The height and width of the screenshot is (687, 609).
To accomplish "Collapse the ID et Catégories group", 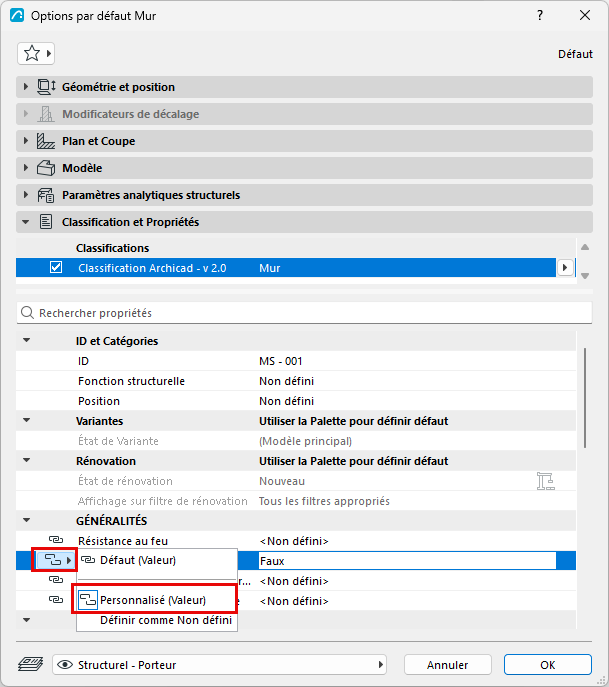I will 27,340.
